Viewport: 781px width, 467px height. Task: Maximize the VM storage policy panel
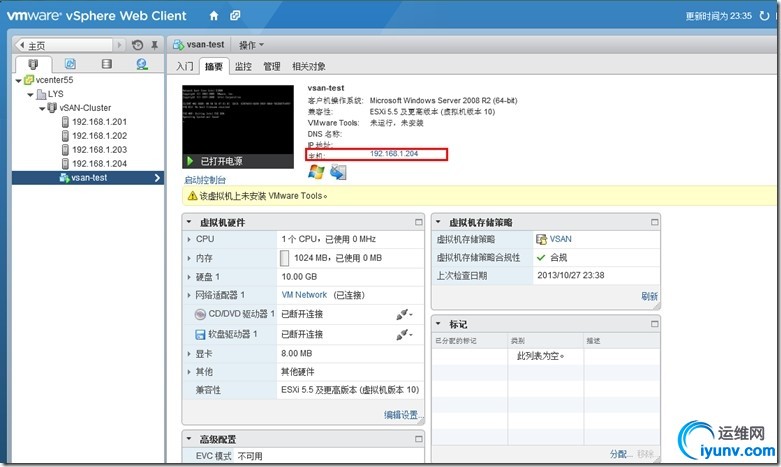pyautogui.click(x=654, y=222)
